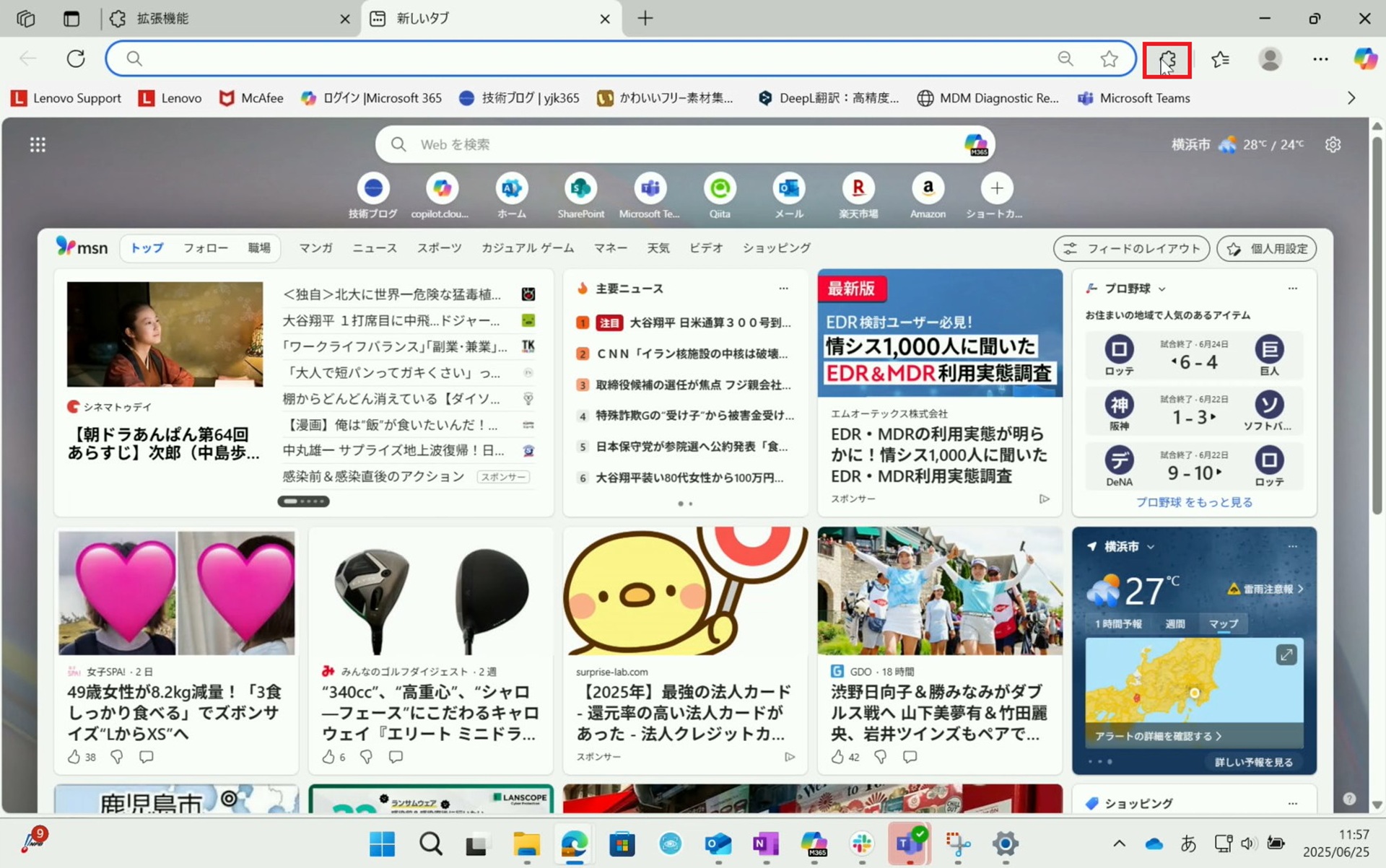Click the フィードのレイアウト button

1131,248
